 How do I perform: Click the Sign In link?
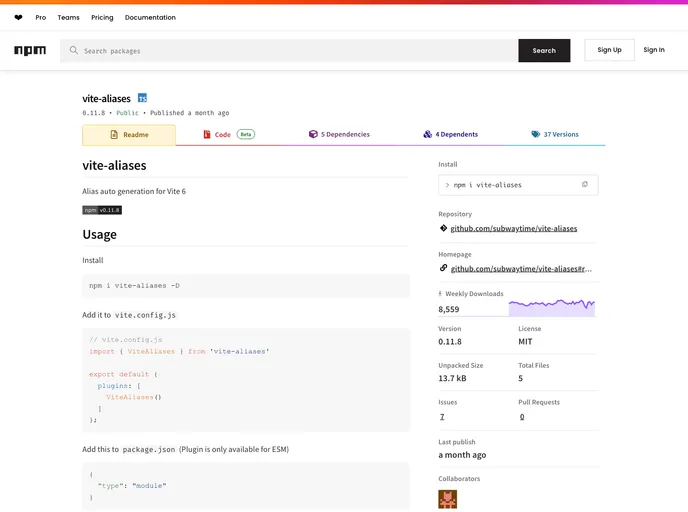(654, 50)
